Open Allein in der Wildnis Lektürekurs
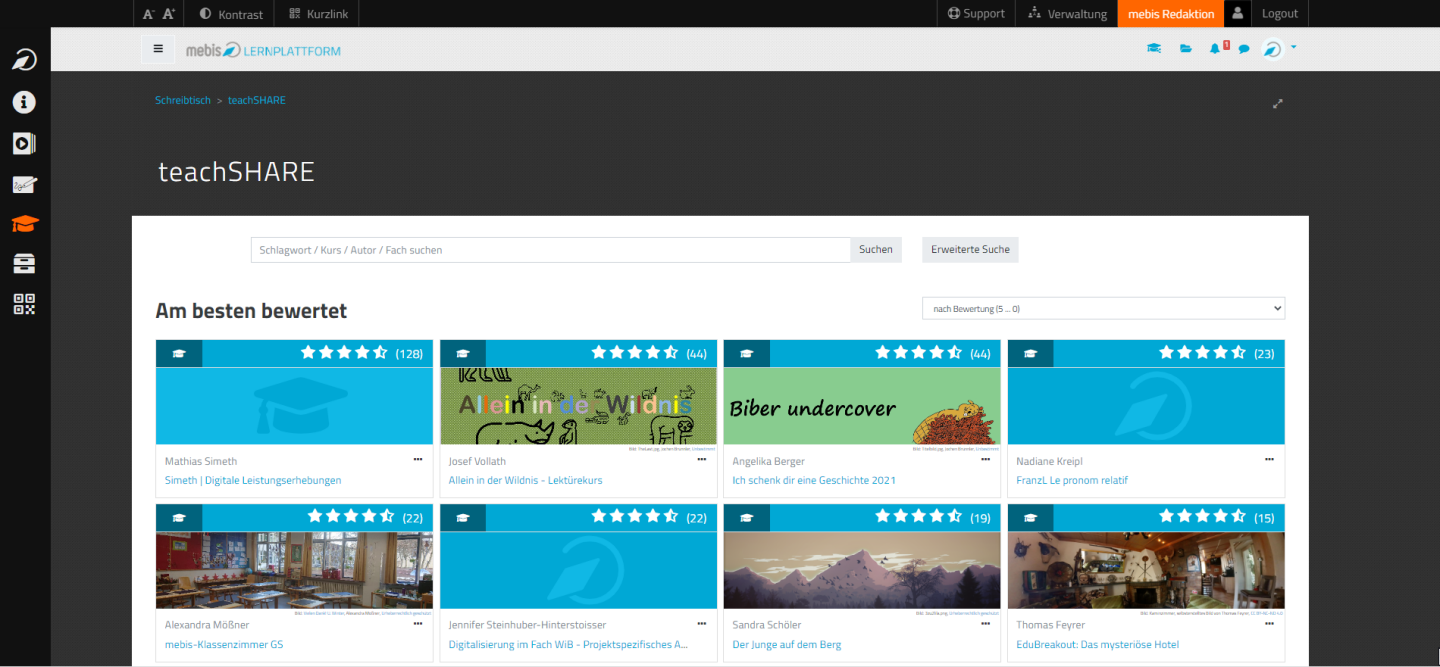 (x=526, y=481)
